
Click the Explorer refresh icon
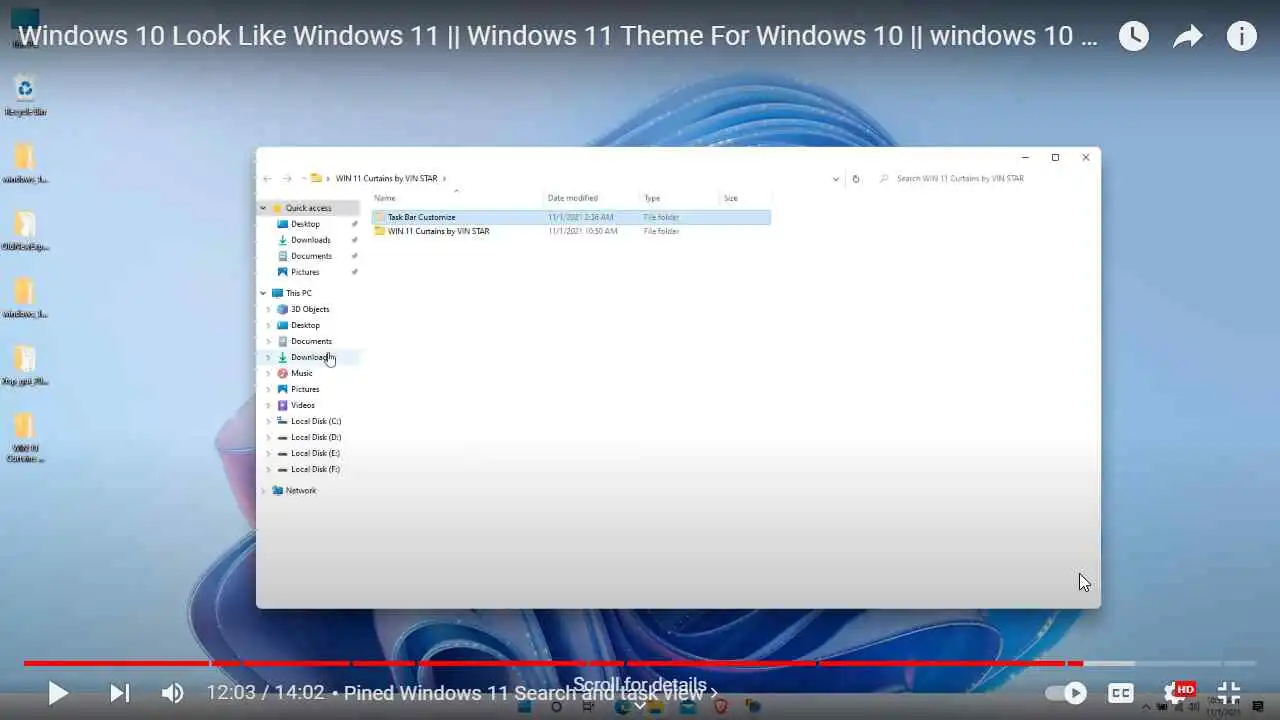tap(855, 179)
